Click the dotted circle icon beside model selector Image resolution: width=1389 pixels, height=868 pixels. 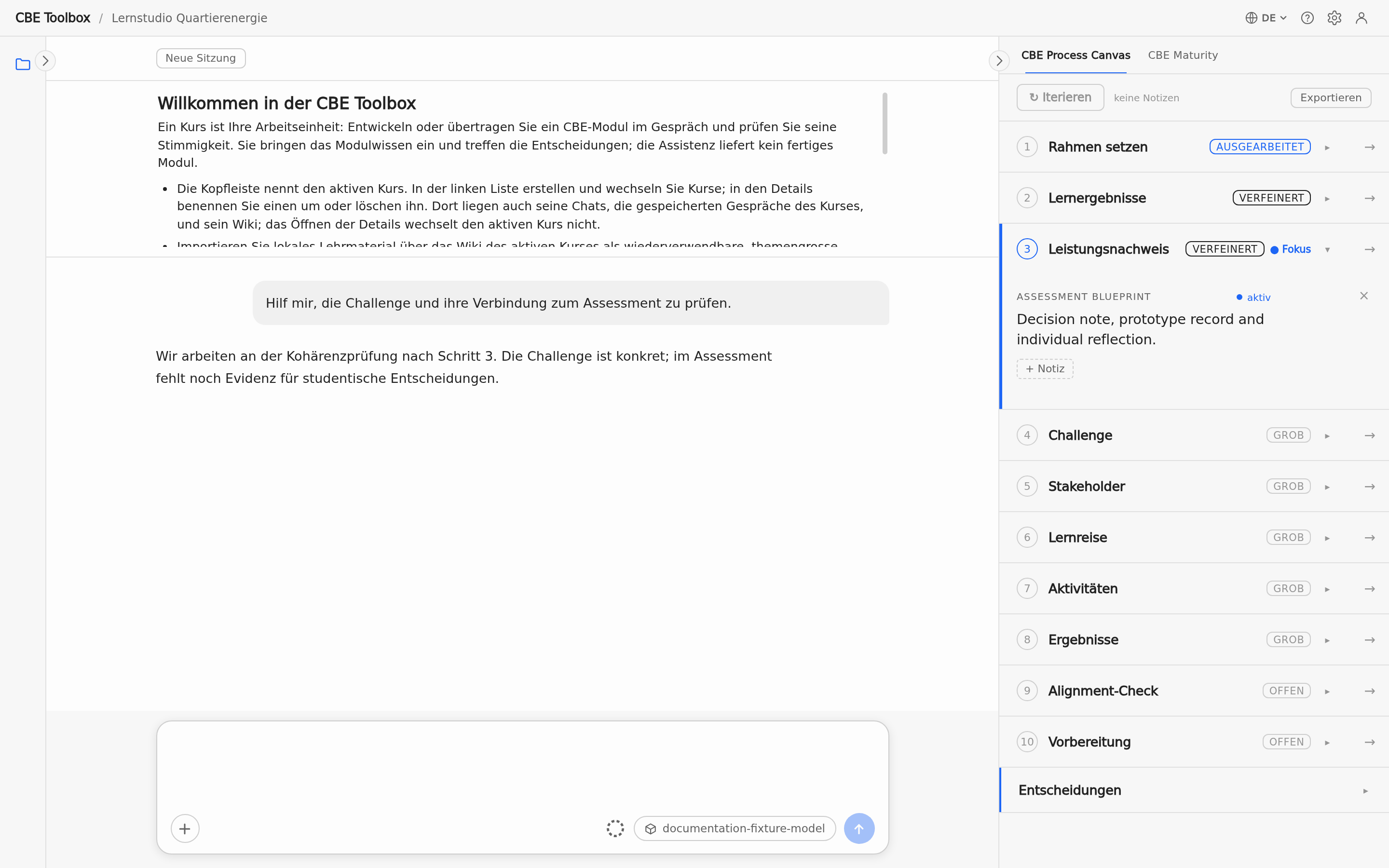pyautogui.click(x=615, y=828)
